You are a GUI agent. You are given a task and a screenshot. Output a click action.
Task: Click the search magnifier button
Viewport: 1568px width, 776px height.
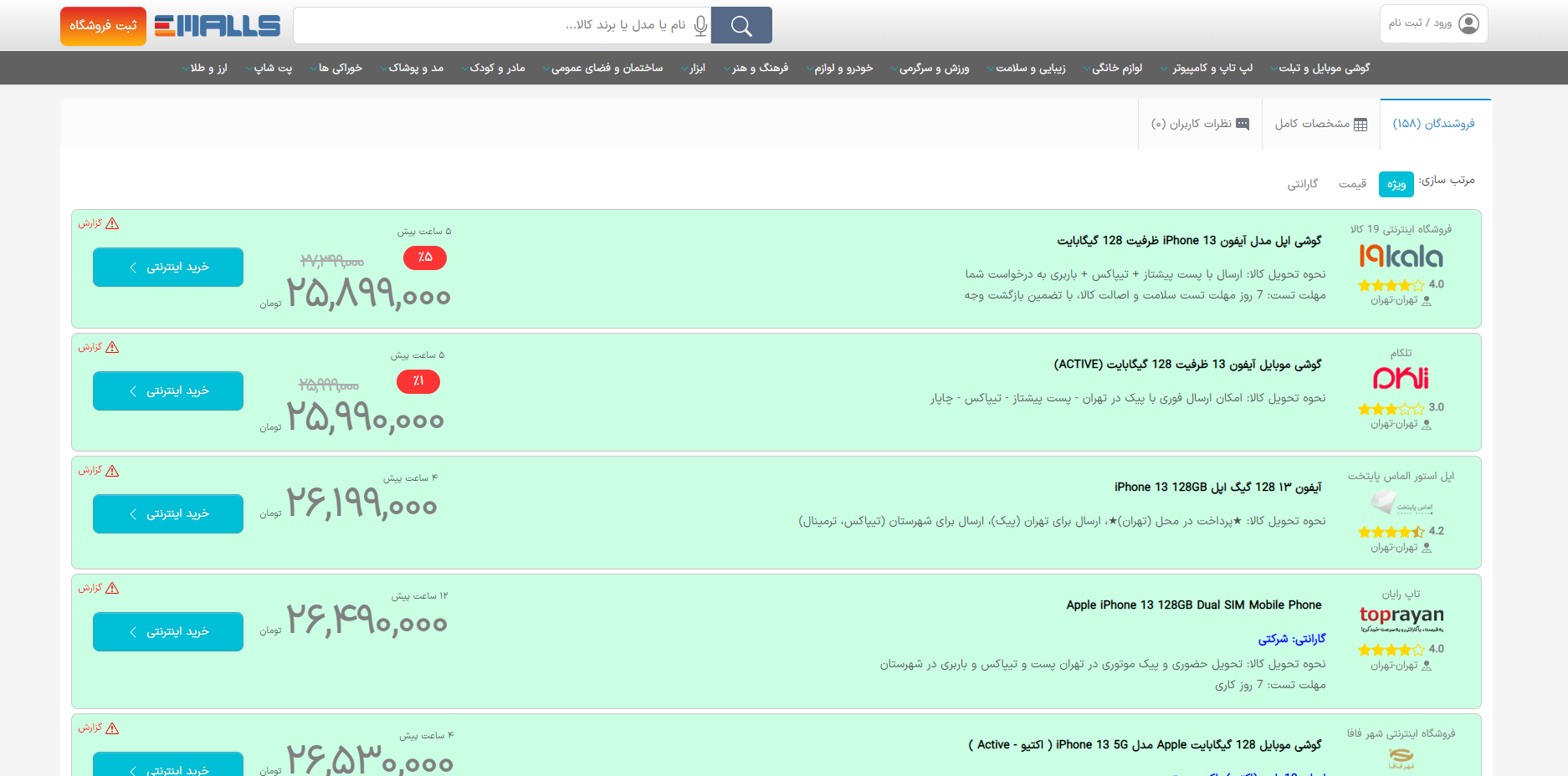coord(741,26)
